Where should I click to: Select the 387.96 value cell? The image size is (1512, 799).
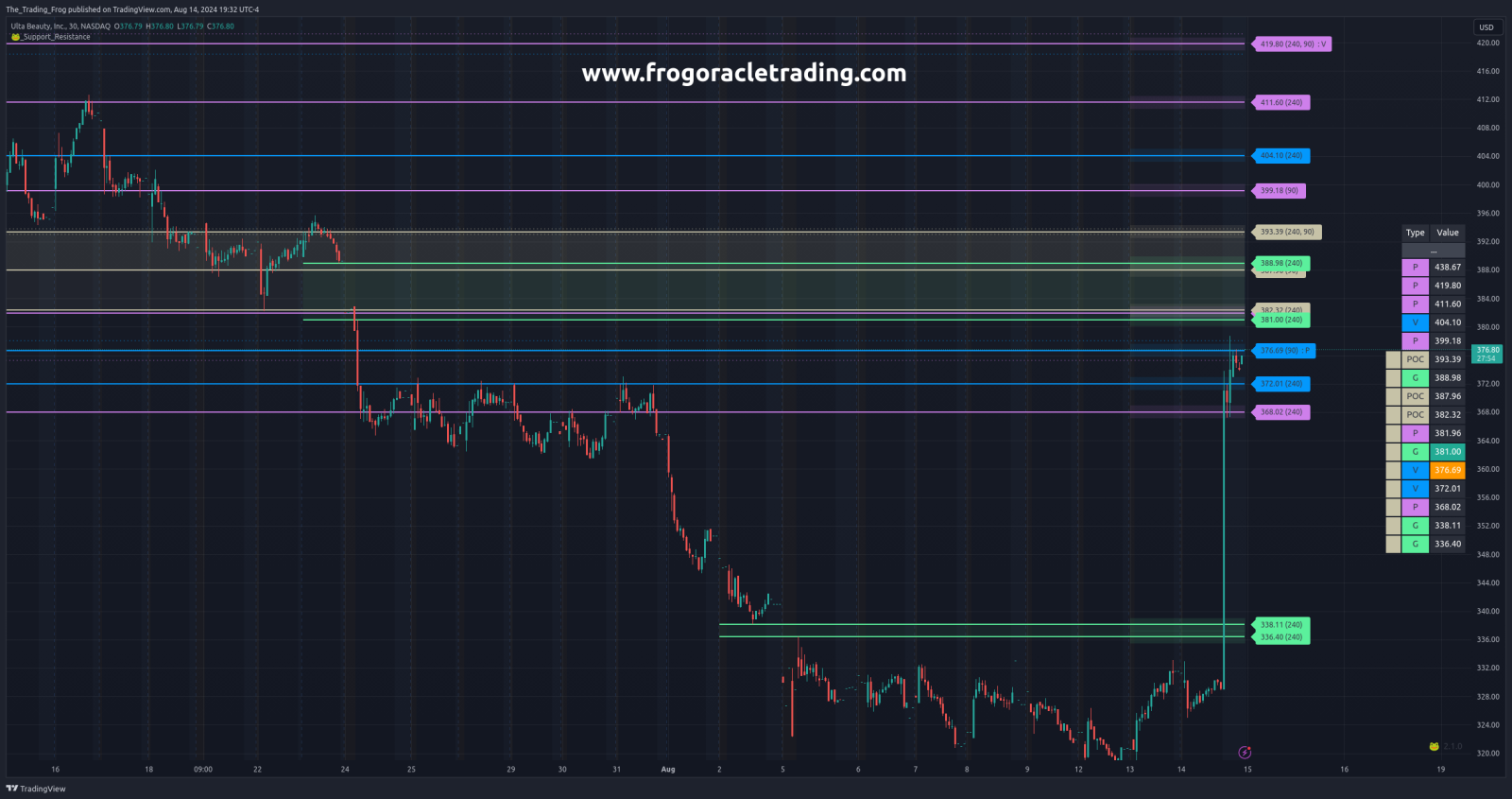click(x=1448, y=396)
